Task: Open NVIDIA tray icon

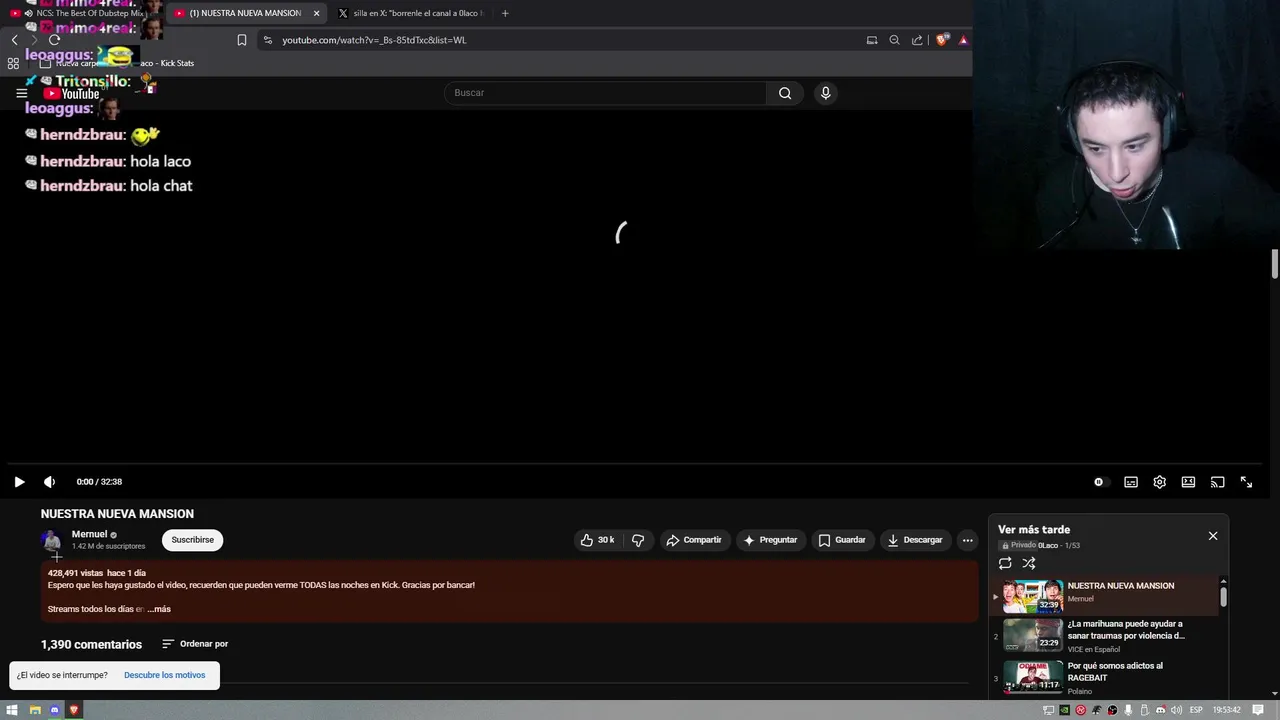Action: 1064,710
